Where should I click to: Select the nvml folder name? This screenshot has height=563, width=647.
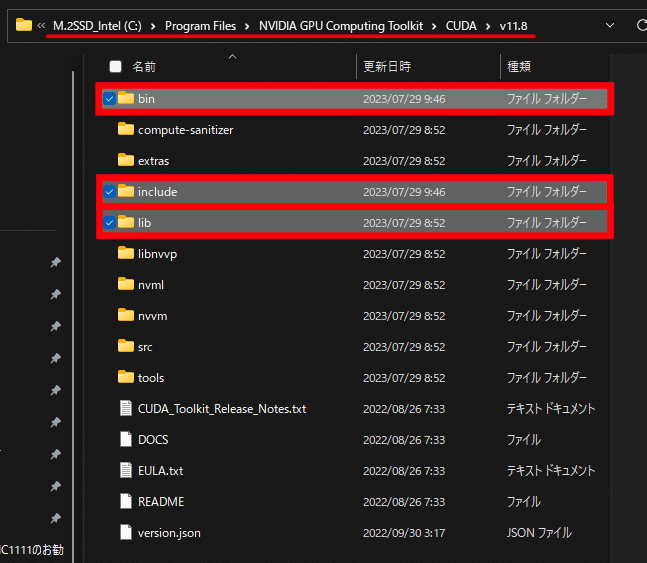point(151,285)
